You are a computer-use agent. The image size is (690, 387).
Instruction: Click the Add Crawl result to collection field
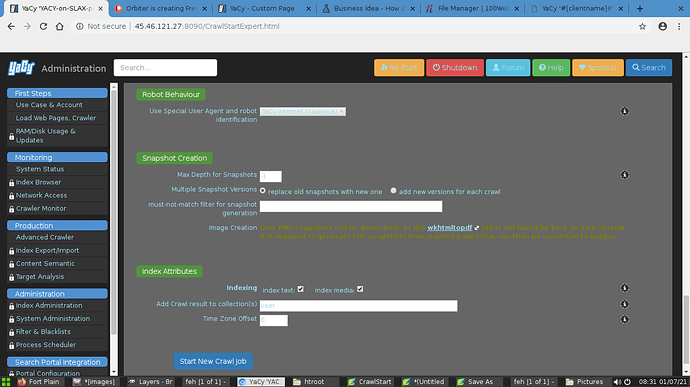pyautogui.click(x=359, y=306)
